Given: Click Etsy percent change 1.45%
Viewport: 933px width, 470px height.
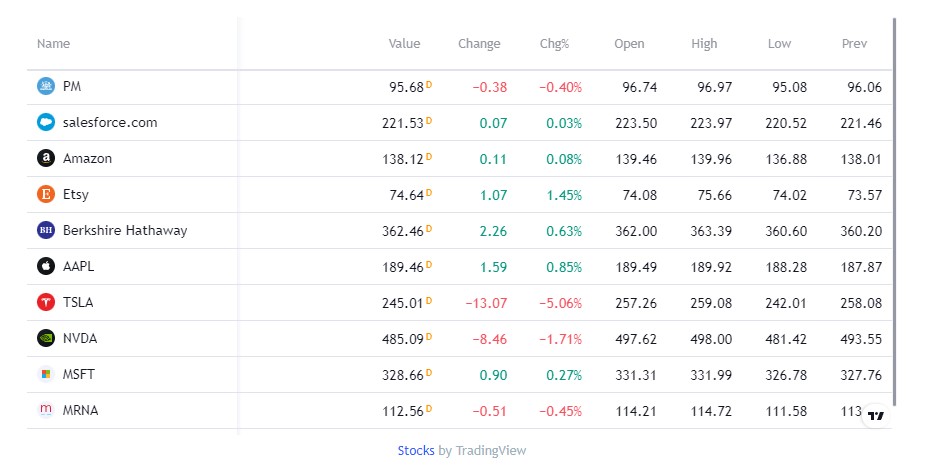Looking at the screenshot, I should point(564,195).
